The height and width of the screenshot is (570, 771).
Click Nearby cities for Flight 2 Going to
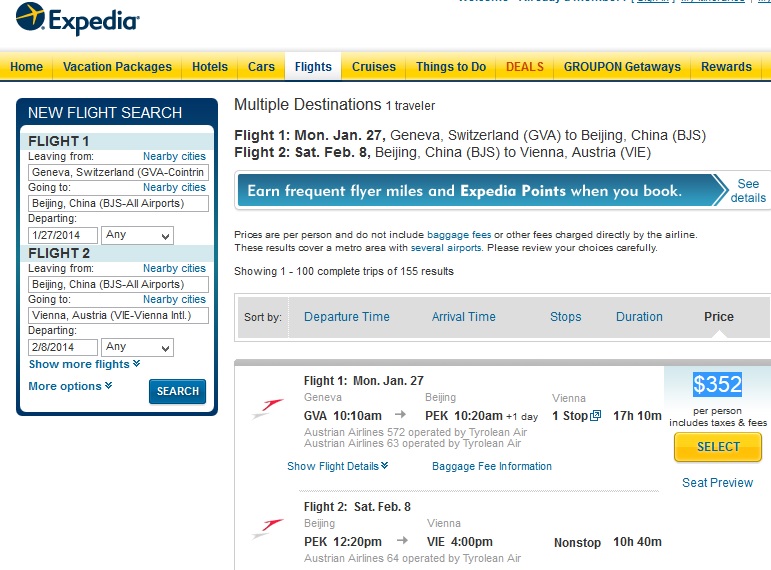[174, 300]
